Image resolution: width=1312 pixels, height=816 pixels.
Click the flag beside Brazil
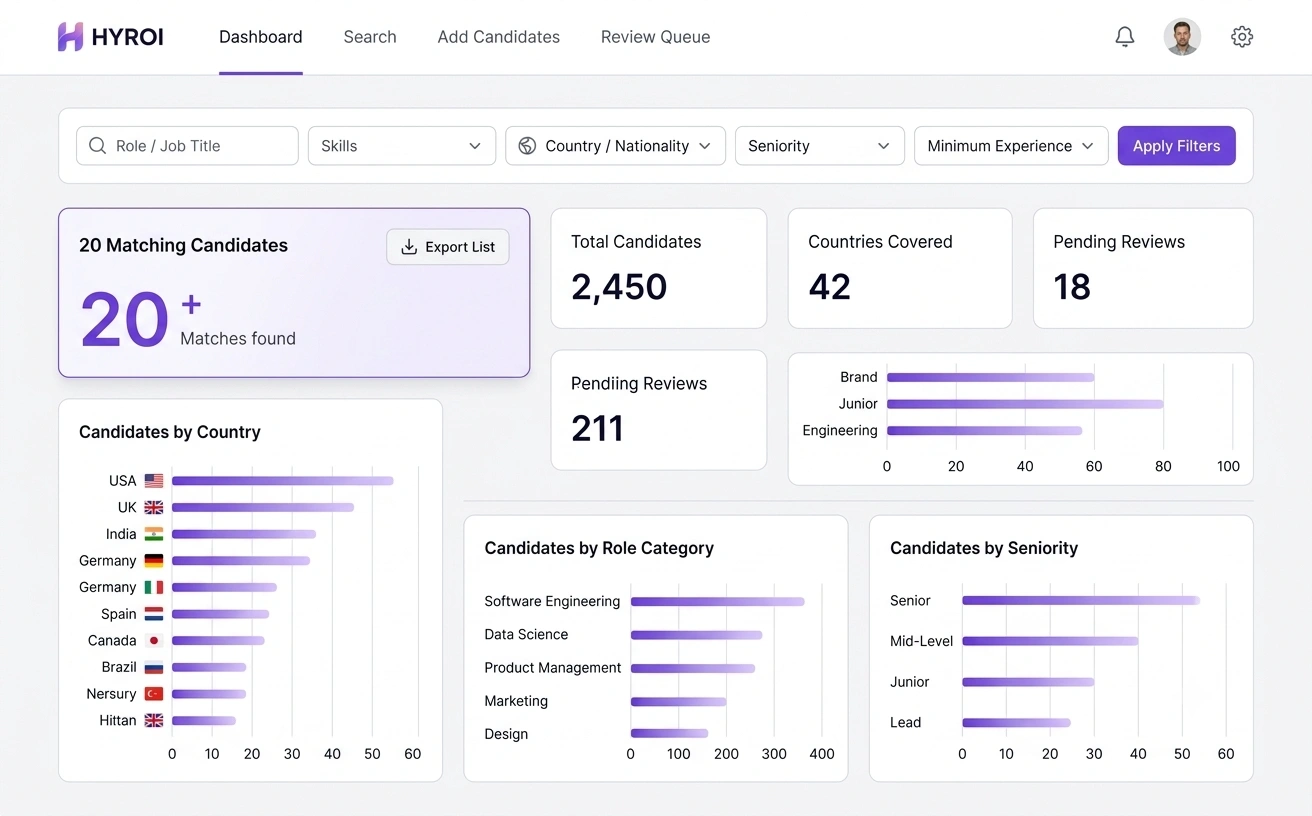(154, 667)
